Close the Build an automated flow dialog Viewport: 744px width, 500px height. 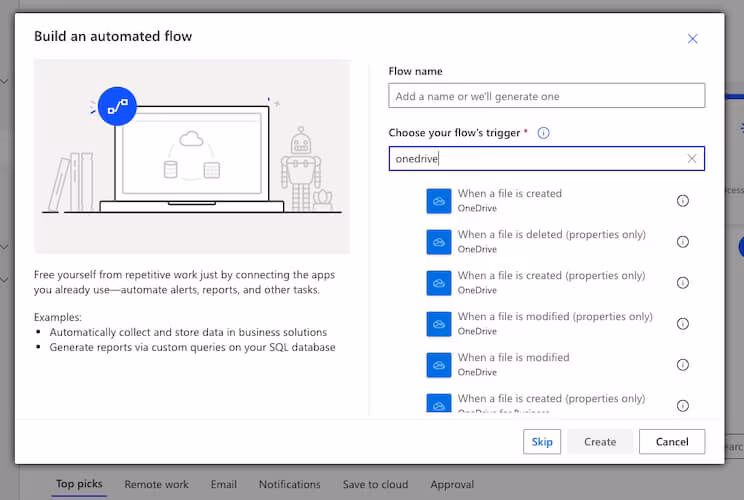(692, 39)
